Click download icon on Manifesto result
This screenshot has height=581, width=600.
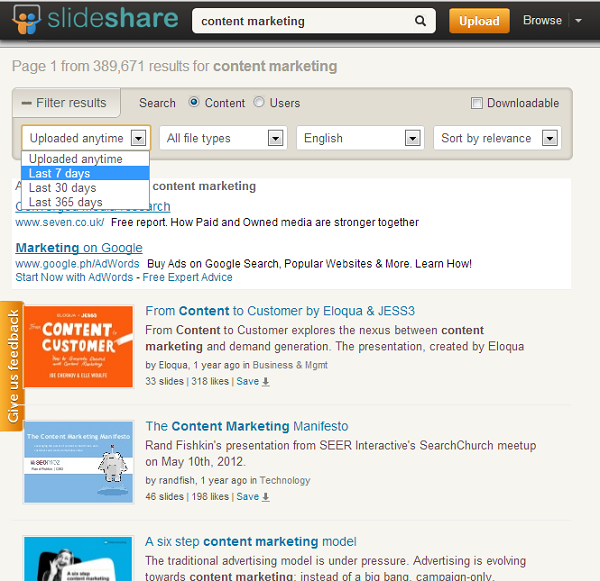tap(266, 497)
